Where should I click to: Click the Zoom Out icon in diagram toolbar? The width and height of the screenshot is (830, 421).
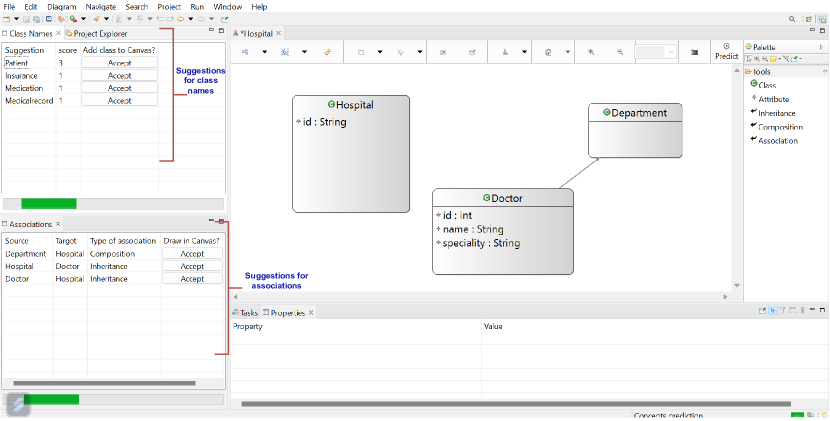pyautogui.click(x=619, y=52)
